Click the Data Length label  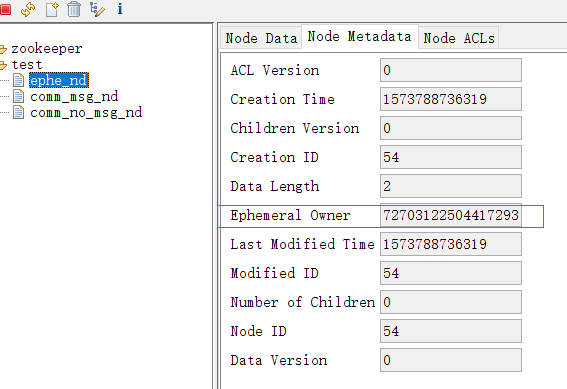pos(275,186)
